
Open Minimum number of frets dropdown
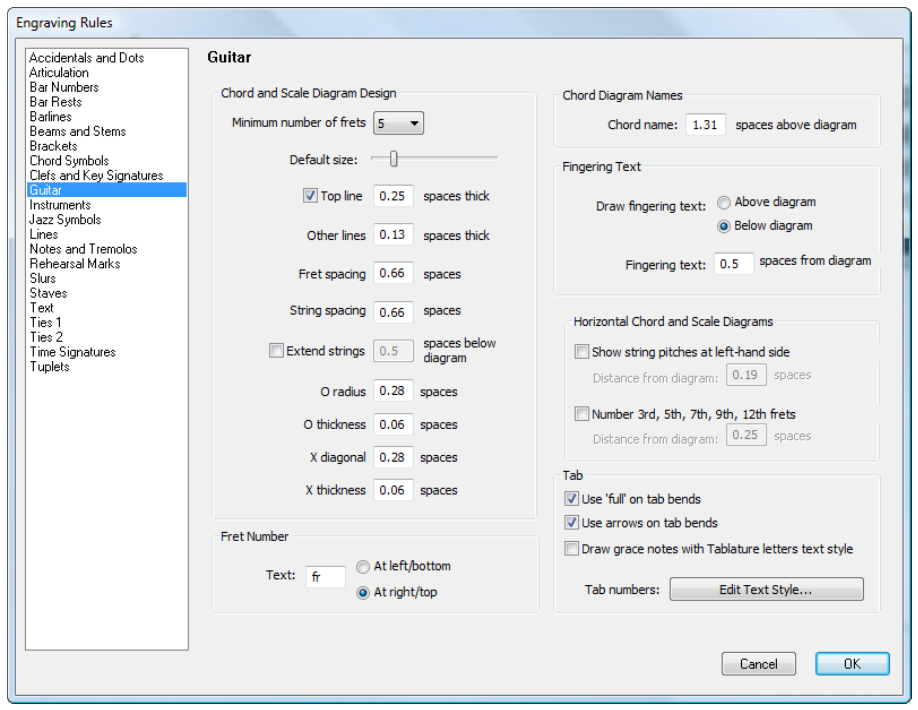click(399, 124)
